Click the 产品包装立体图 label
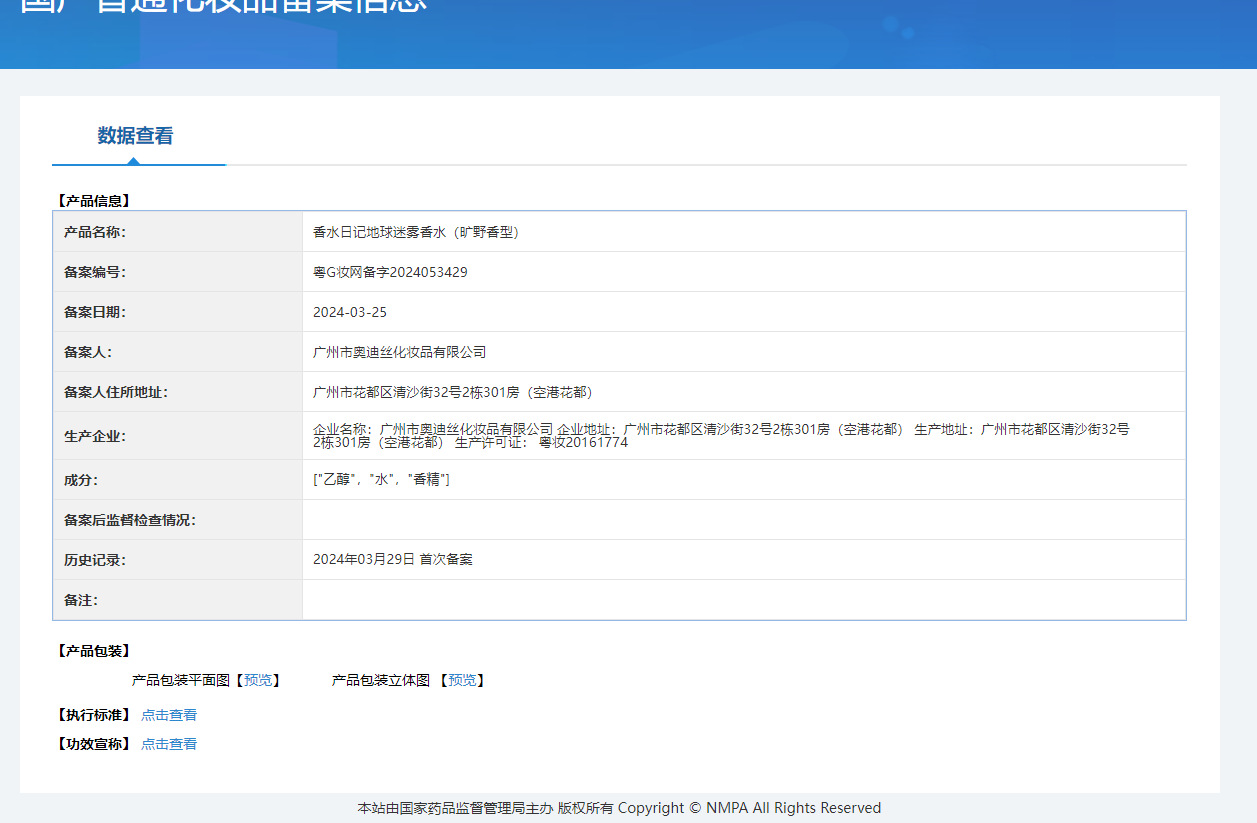This screenshot has height=823, width=1257. (x=381, y=680)
